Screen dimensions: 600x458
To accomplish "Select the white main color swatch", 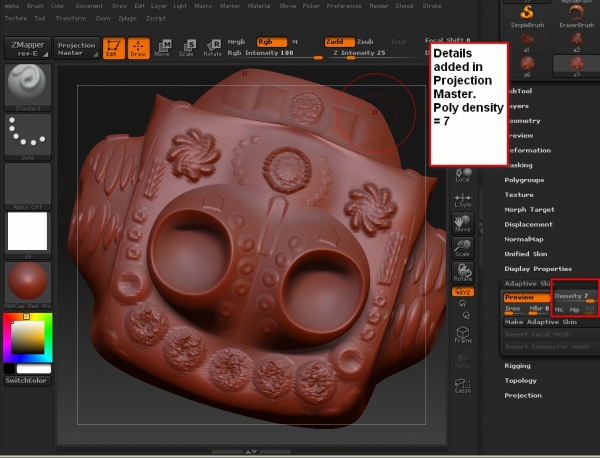I will 33,368.
